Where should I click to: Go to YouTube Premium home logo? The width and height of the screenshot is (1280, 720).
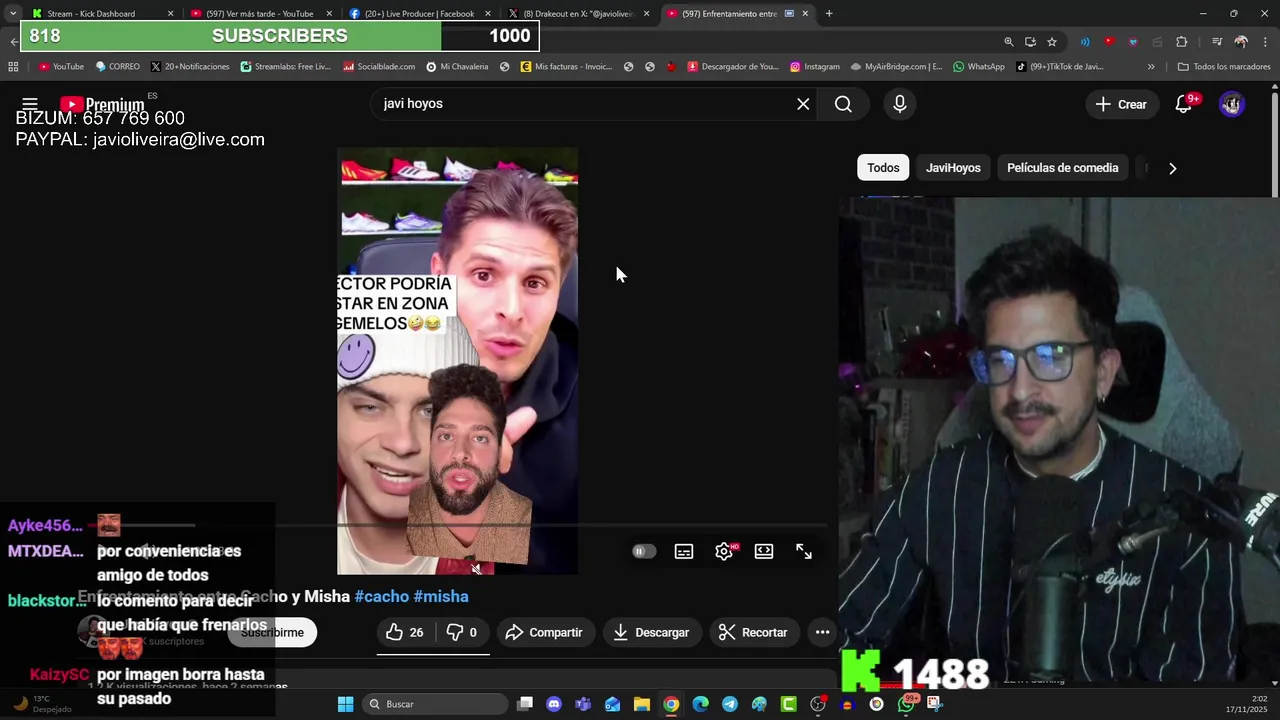(102, 105)
